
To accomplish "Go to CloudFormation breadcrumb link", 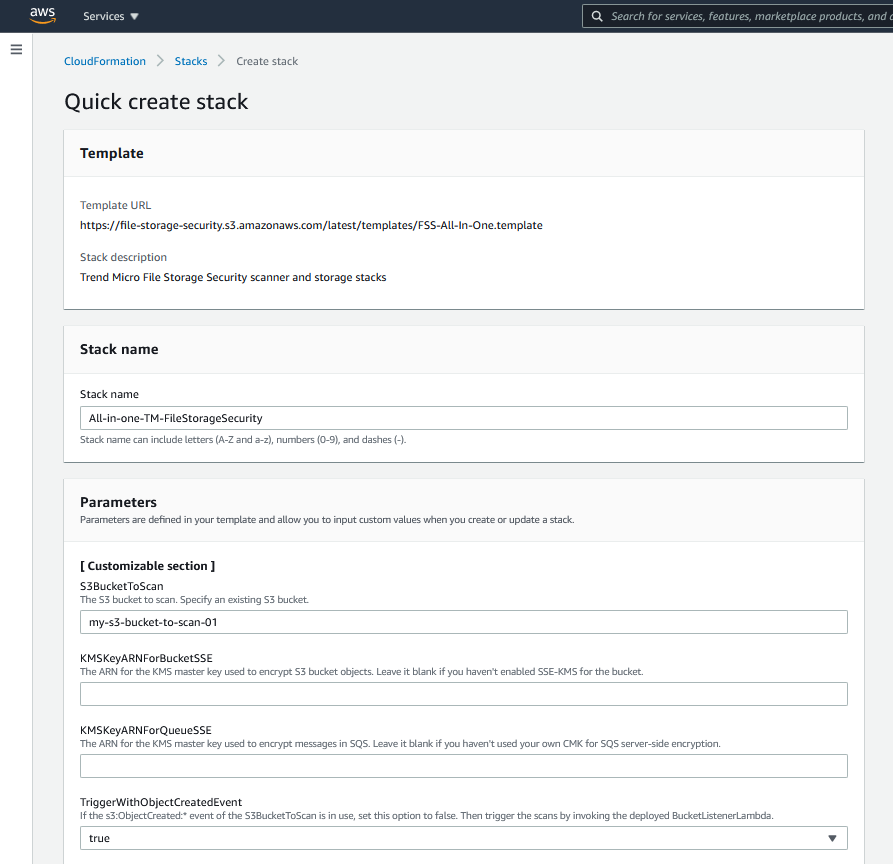I will click(105, 61).
